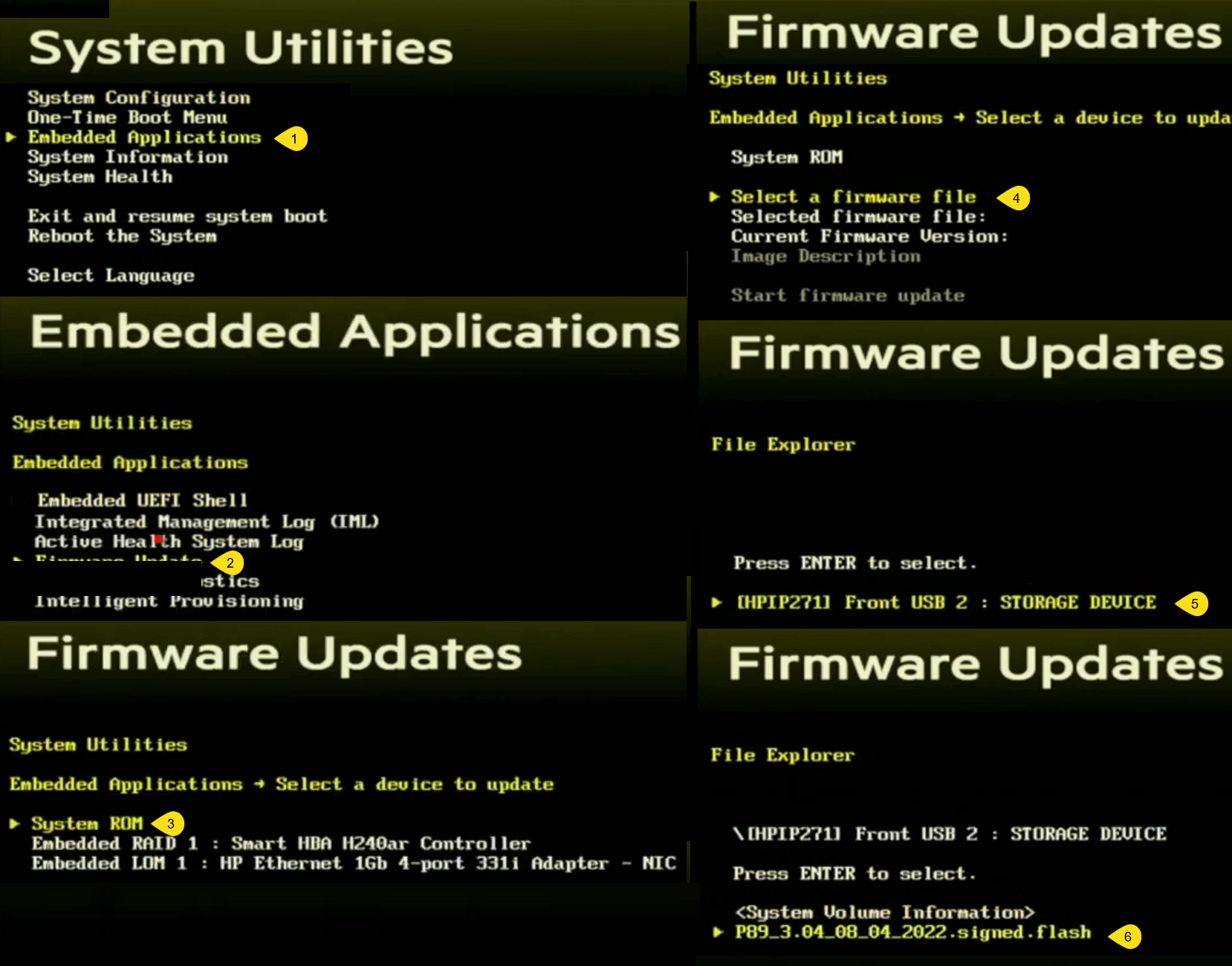The height and width of the screenshot is (966, 1232).
Task: Open System Information entry
Action: (x=128, y=157)
